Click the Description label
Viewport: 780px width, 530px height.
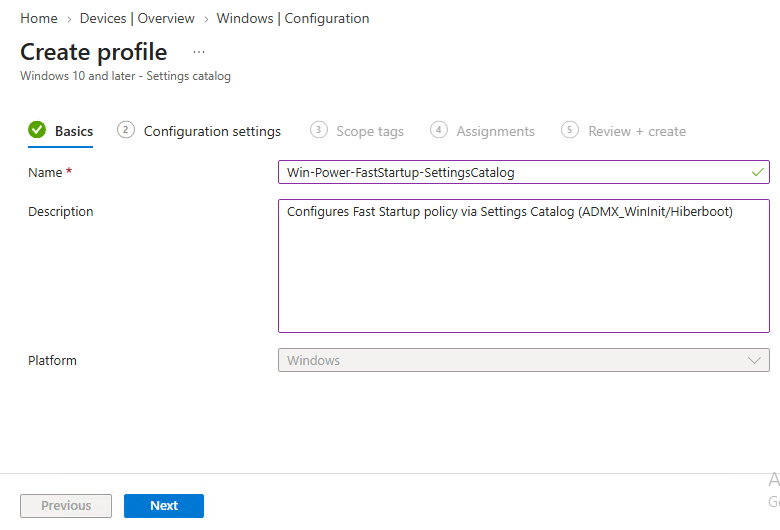point(61,212)
